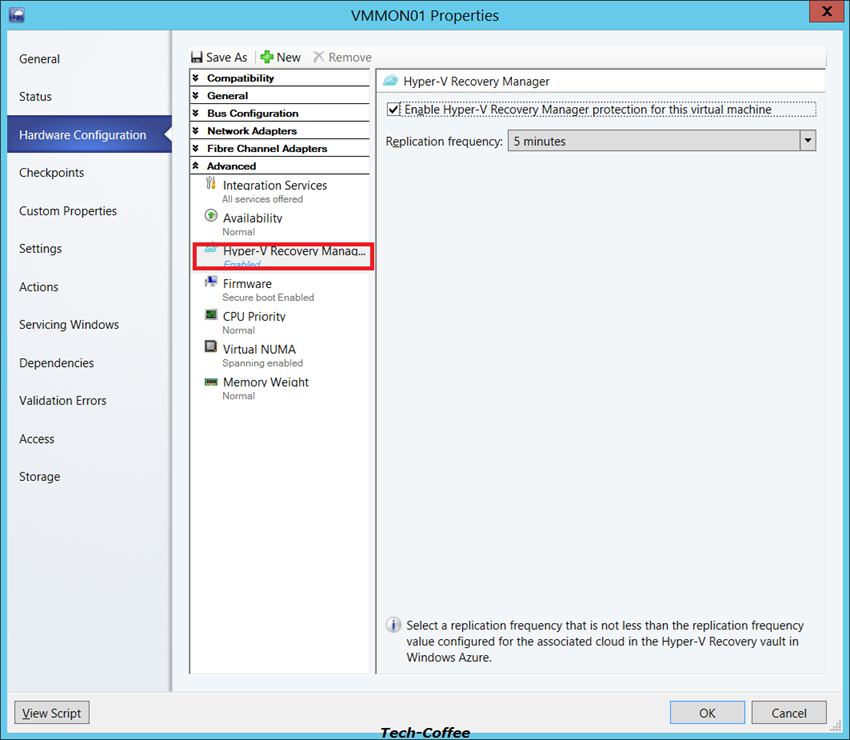The height and width of the screenshot is (740, 850).
Task: Expand the Fibre Channel Adapters section
Action: [280, 149]
